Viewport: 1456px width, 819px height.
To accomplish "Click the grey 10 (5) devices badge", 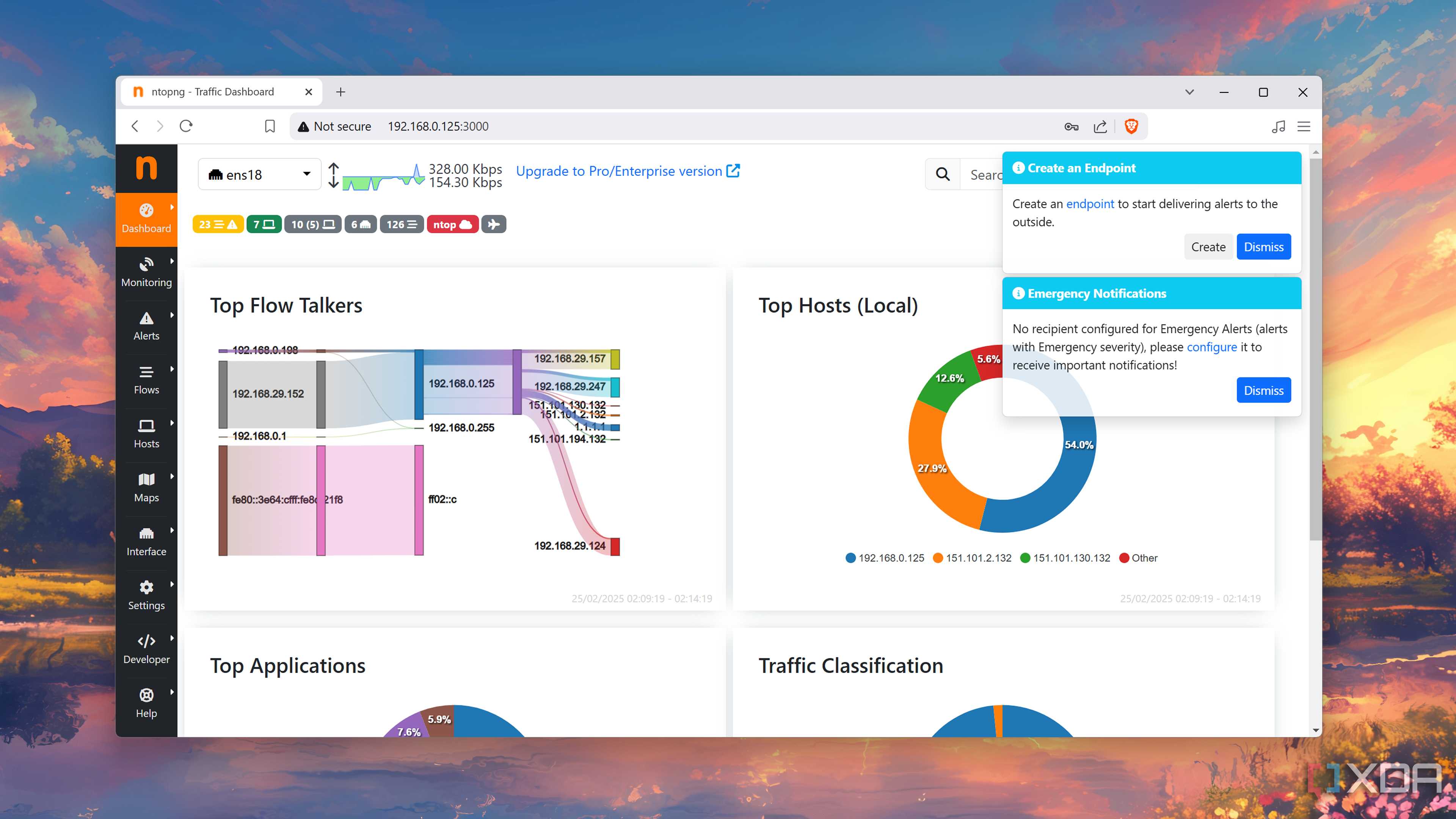I will (312, 224).
